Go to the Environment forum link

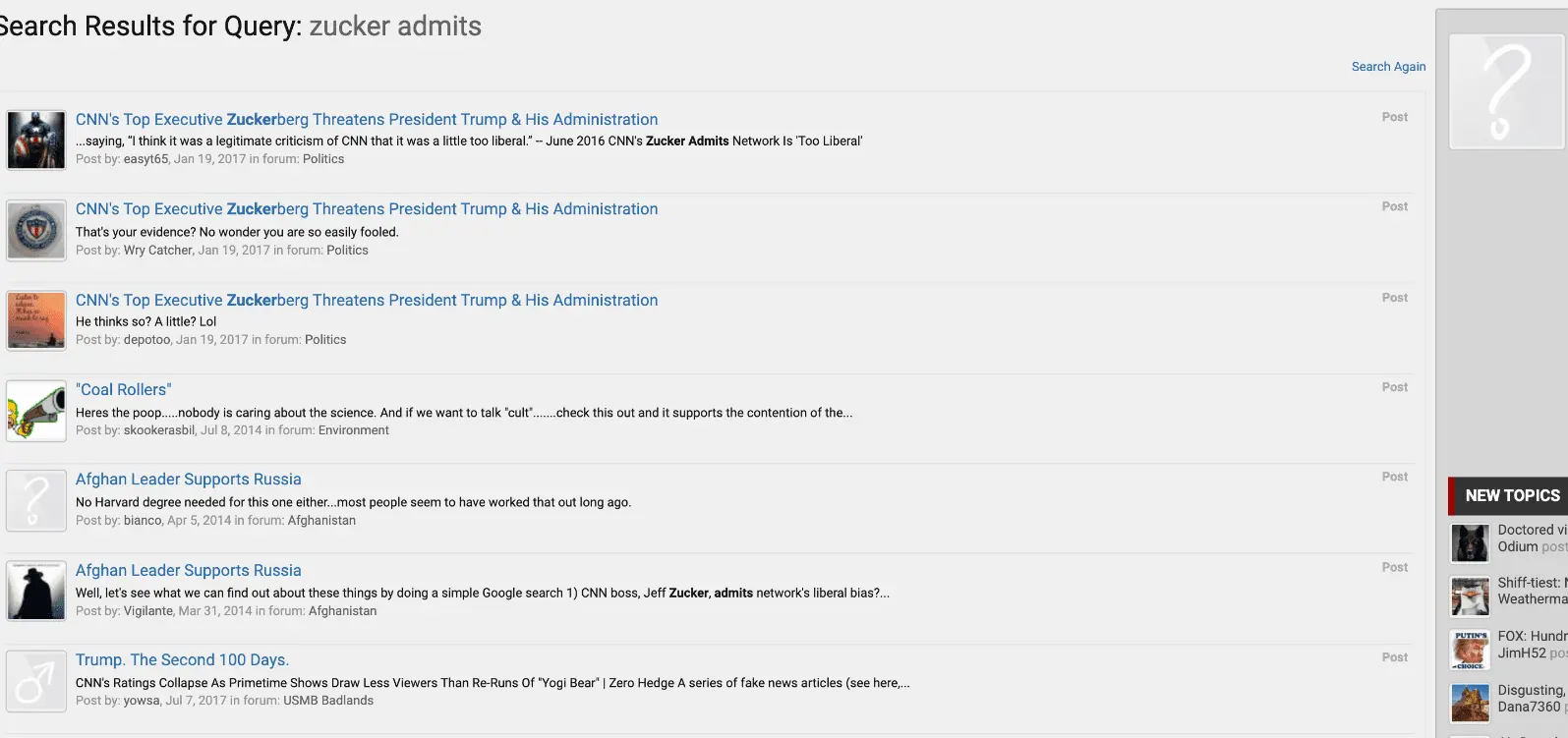(x=353, y=430)
